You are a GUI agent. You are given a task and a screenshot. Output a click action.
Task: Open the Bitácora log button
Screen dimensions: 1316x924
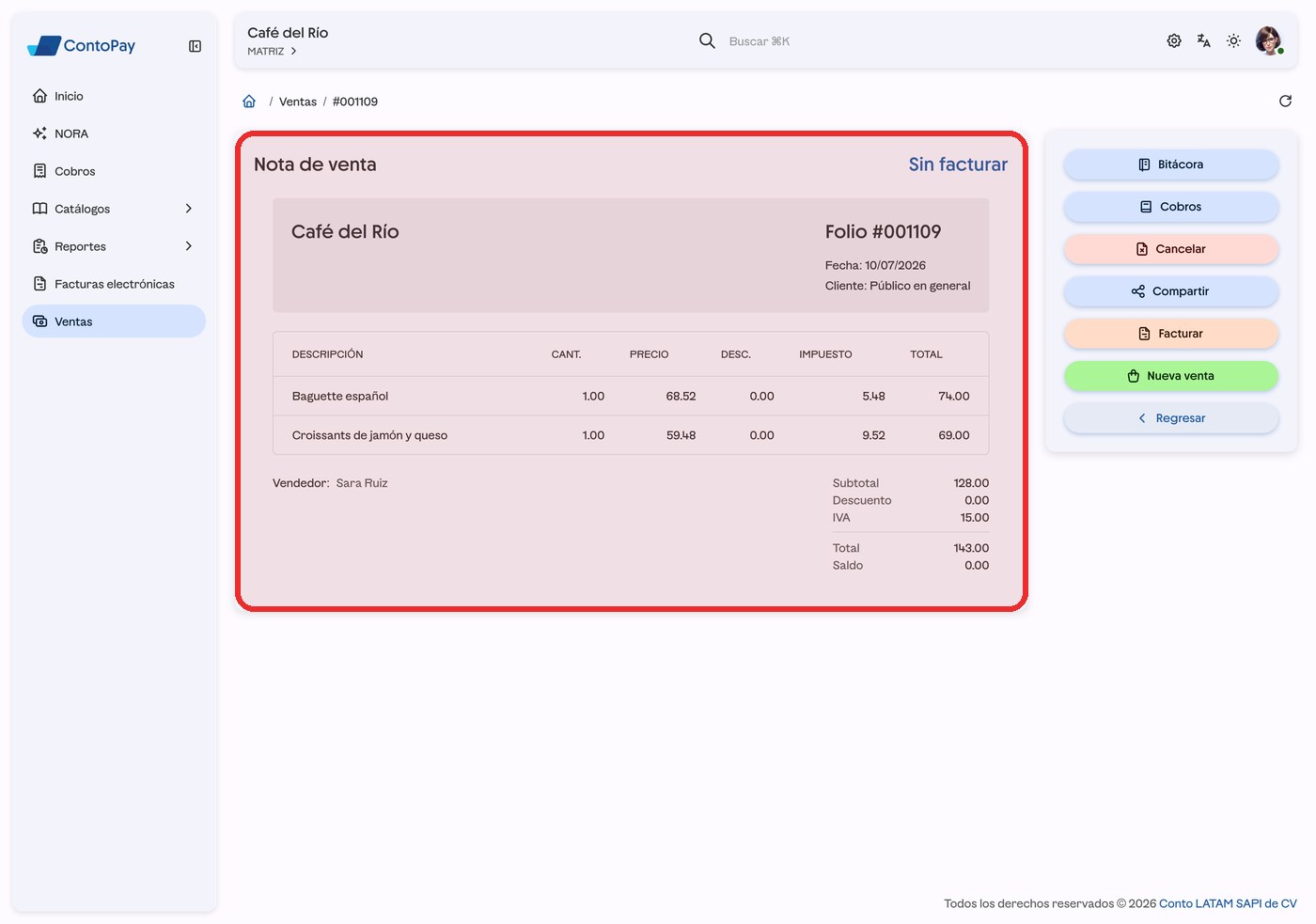(x=1171, y=164)
